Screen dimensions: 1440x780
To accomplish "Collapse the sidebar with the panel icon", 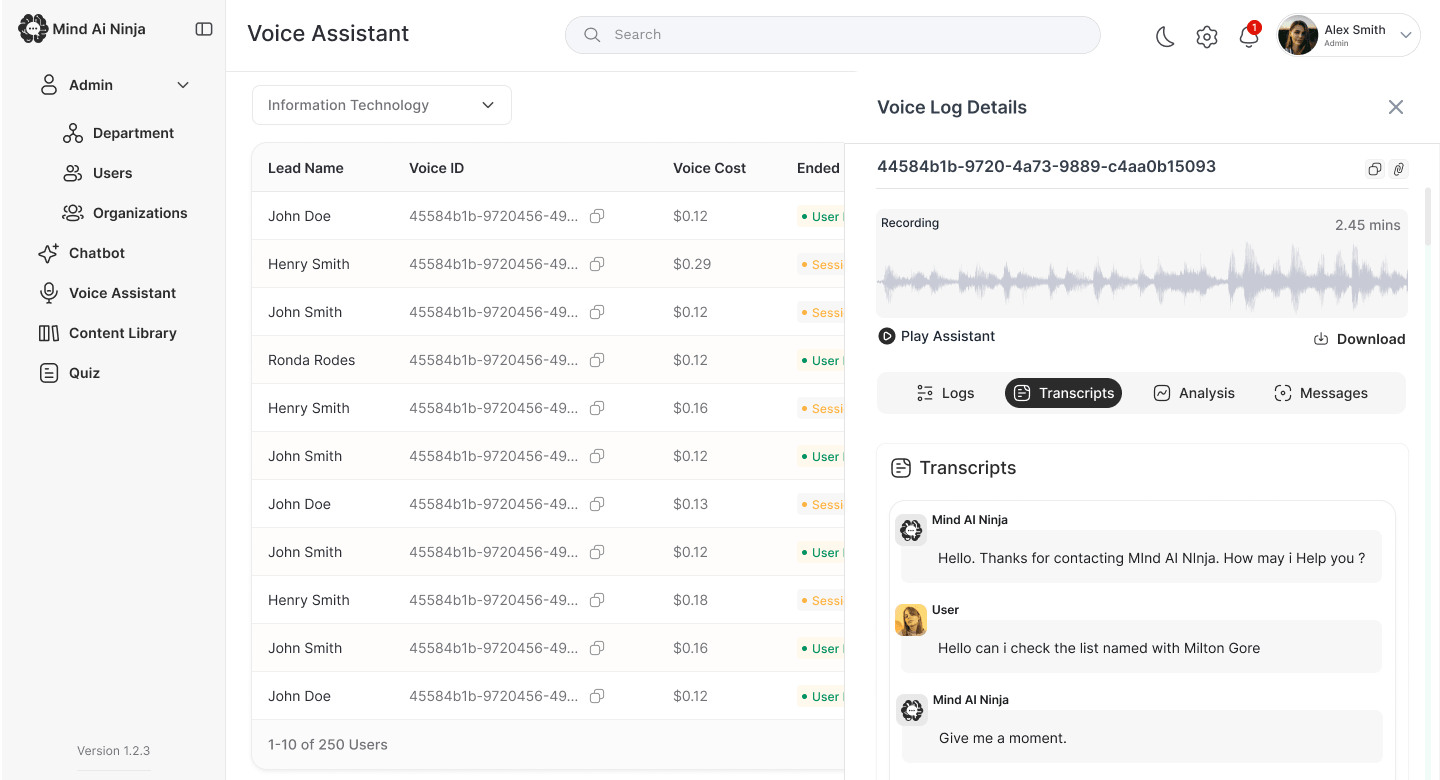I will [x=204, y=29].
